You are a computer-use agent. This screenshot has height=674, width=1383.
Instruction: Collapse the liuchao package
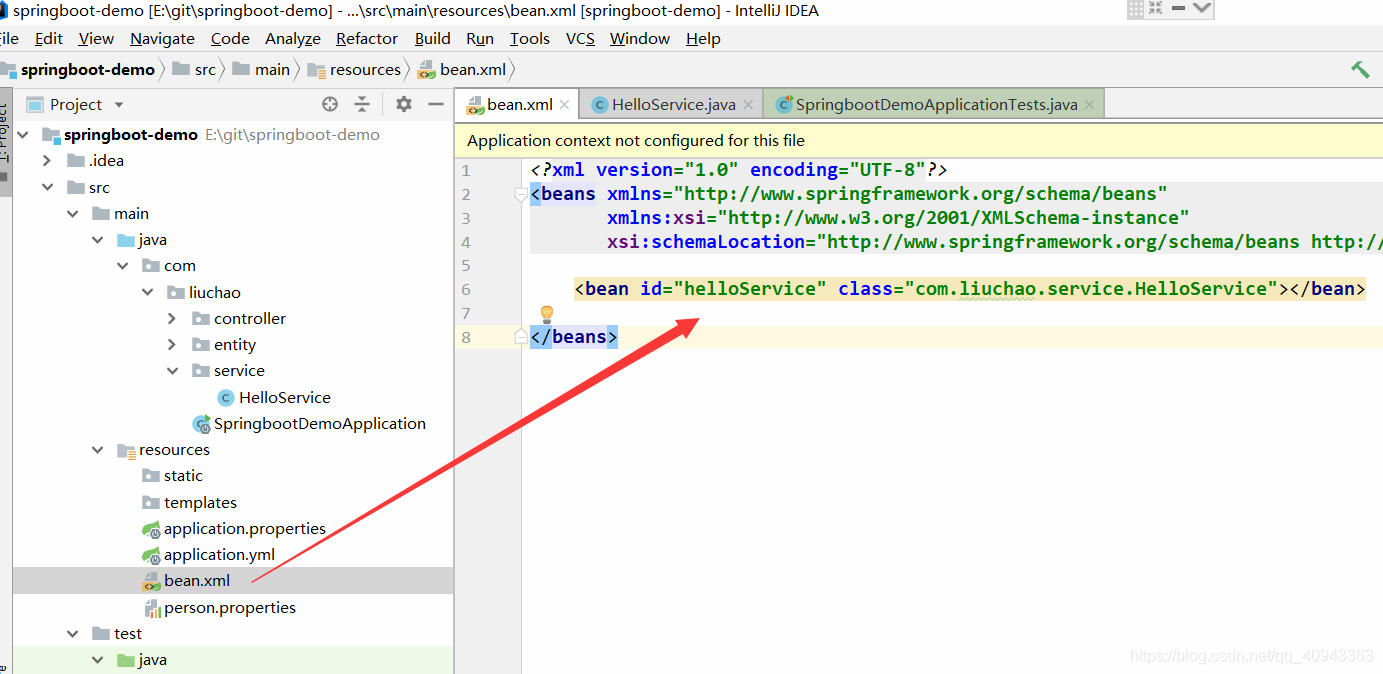click(147, 292)
